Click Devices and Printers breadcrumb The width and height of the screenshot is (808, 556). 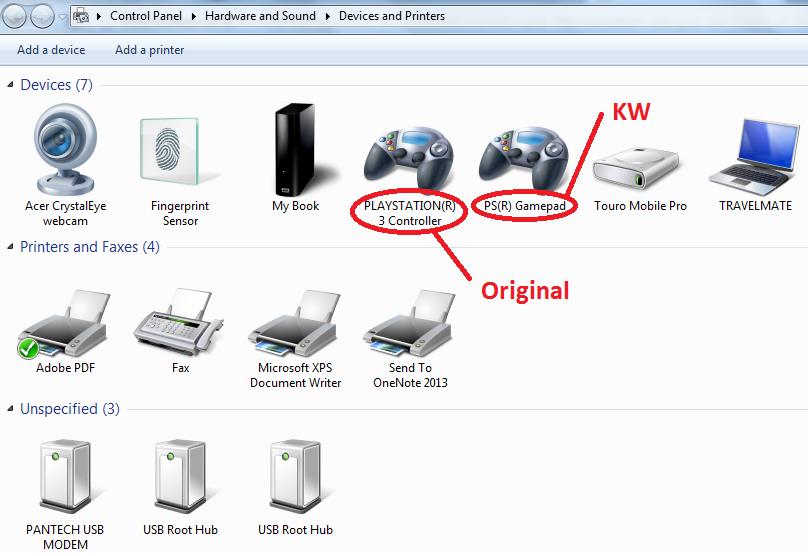pyautogui.click(x=392, y=16)
